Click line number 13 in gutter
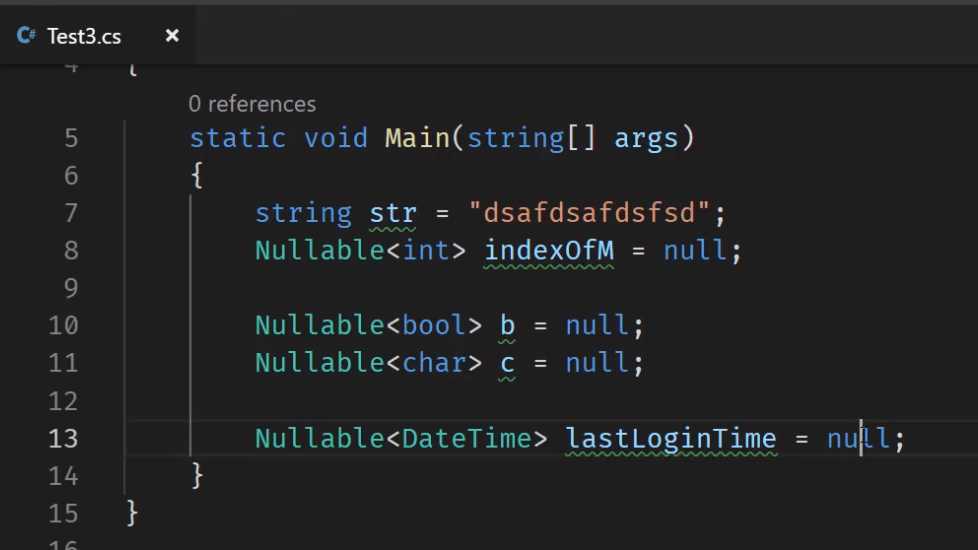 coord(63,438)
